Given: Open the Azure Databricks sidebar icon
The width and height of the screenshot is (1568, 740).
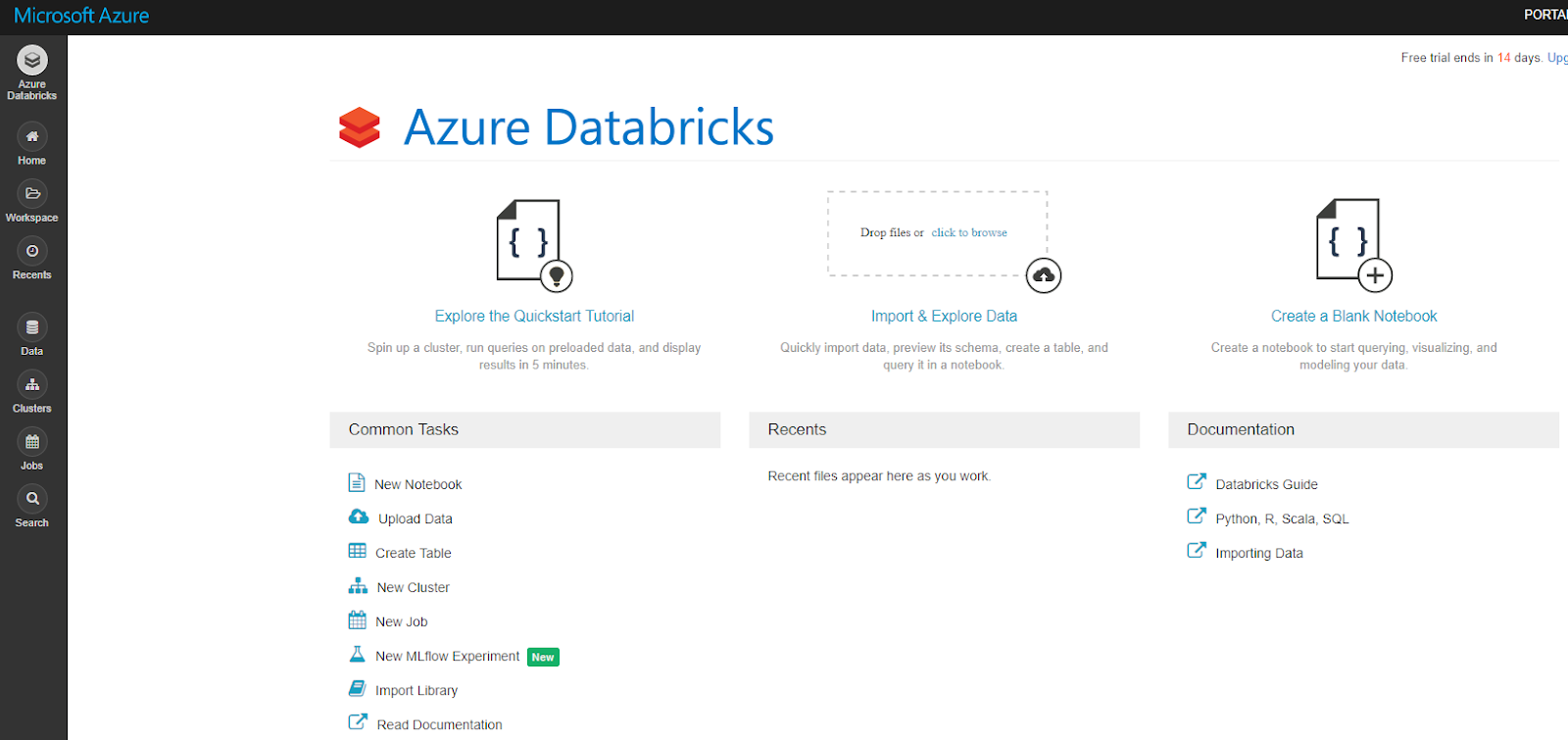Looking at the screenshot, I should [32, 61].
